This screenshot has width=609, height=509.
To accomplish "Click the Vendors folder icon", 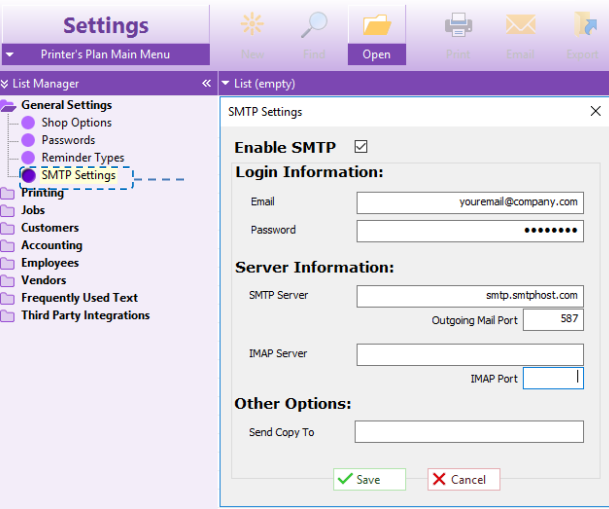I will (7, 281).
